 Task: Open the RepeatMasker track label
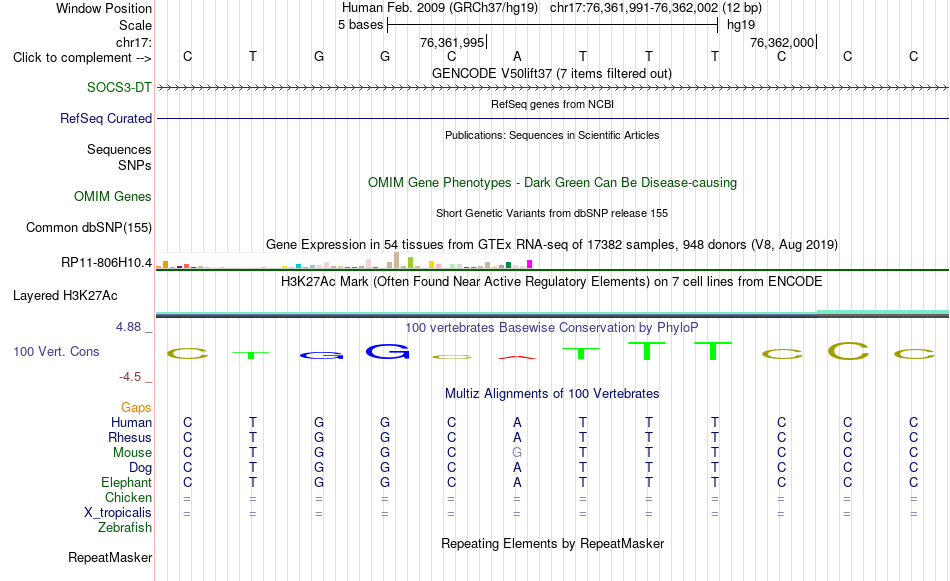pos(110,557)
